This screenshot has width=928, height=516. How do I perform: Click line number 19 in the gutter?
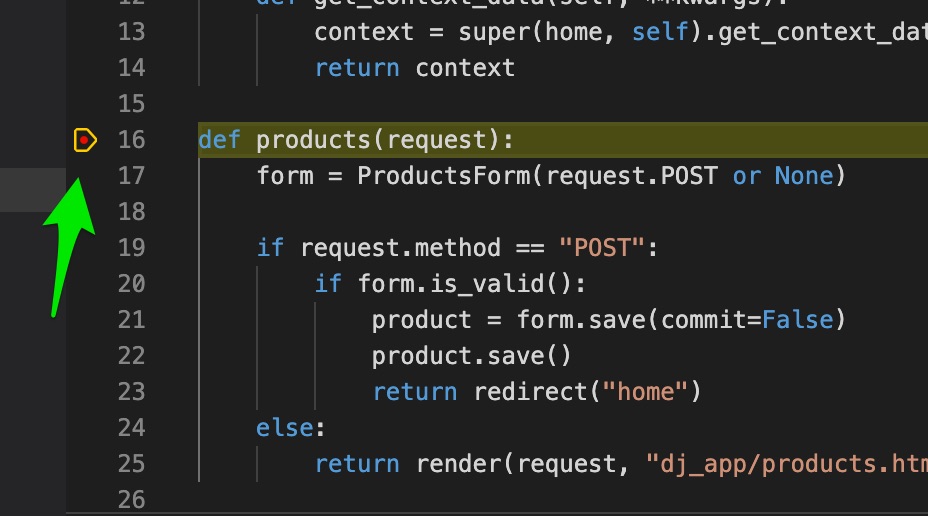131,248
